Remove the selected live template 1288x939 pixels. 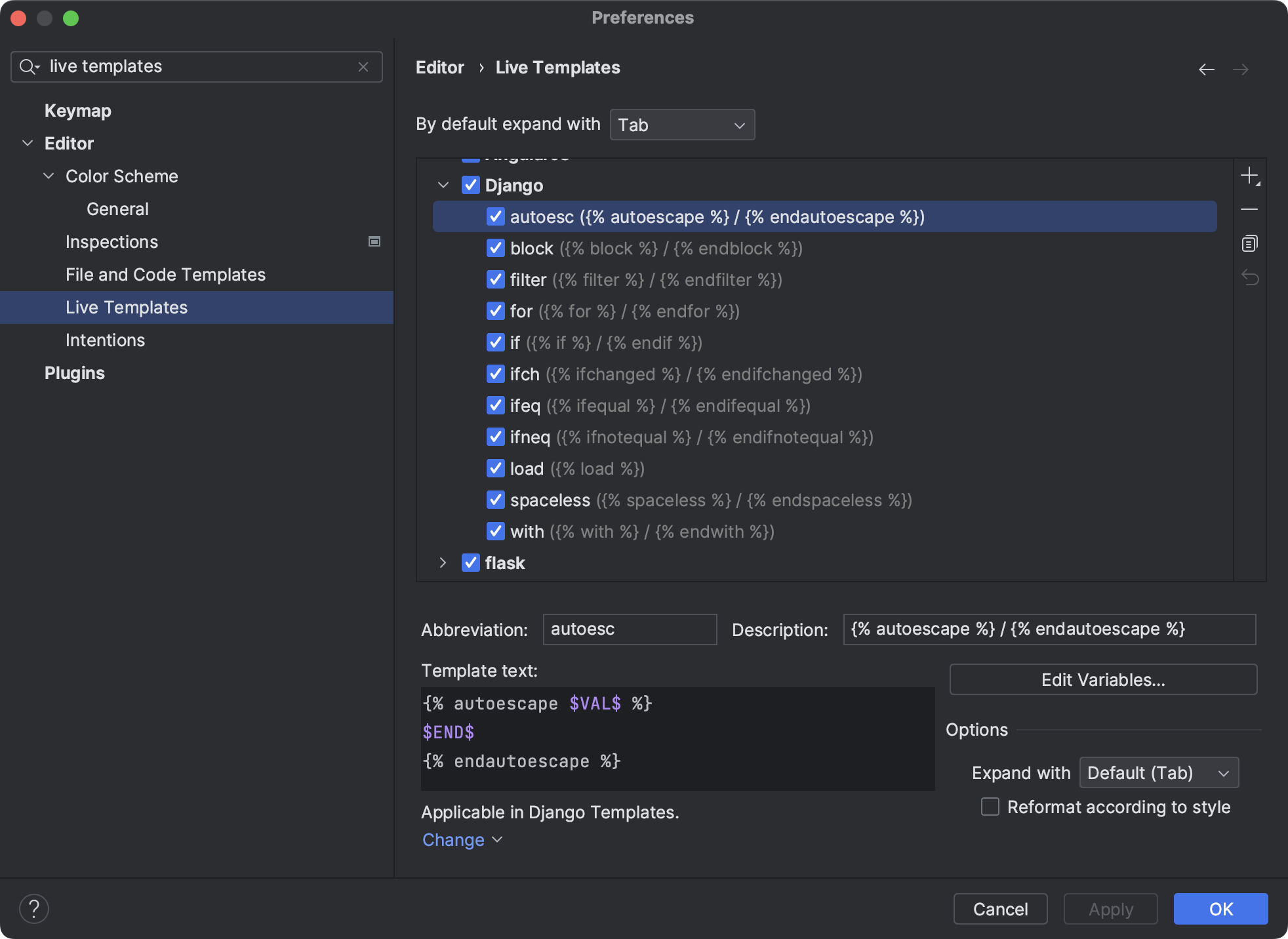[x=1250, y=210]
